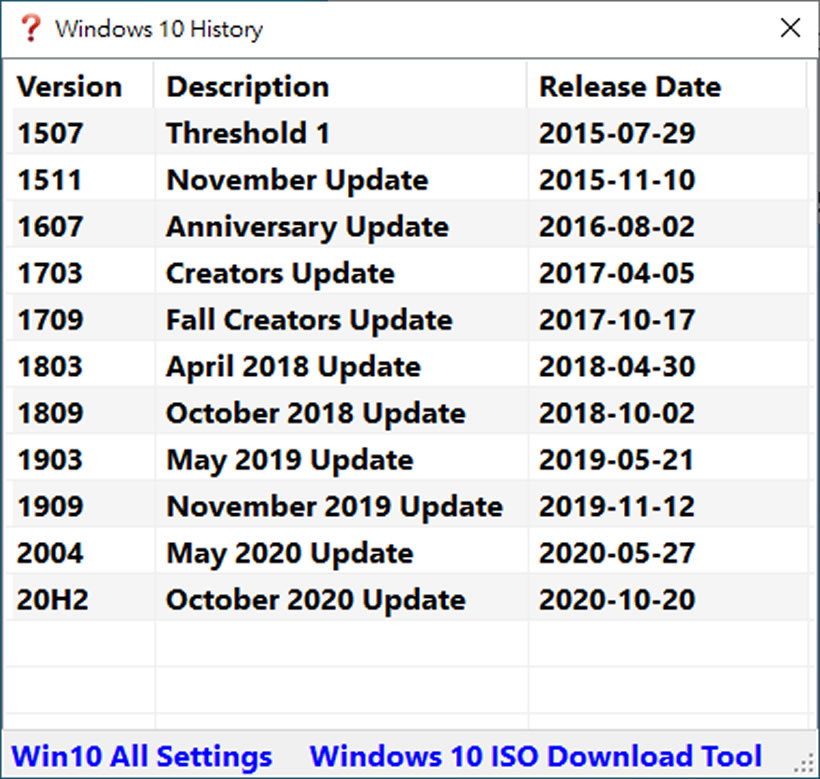The image size is (820, 779).
Task: Sort by the Release Date column header
Action: click(x=630, y=86)
